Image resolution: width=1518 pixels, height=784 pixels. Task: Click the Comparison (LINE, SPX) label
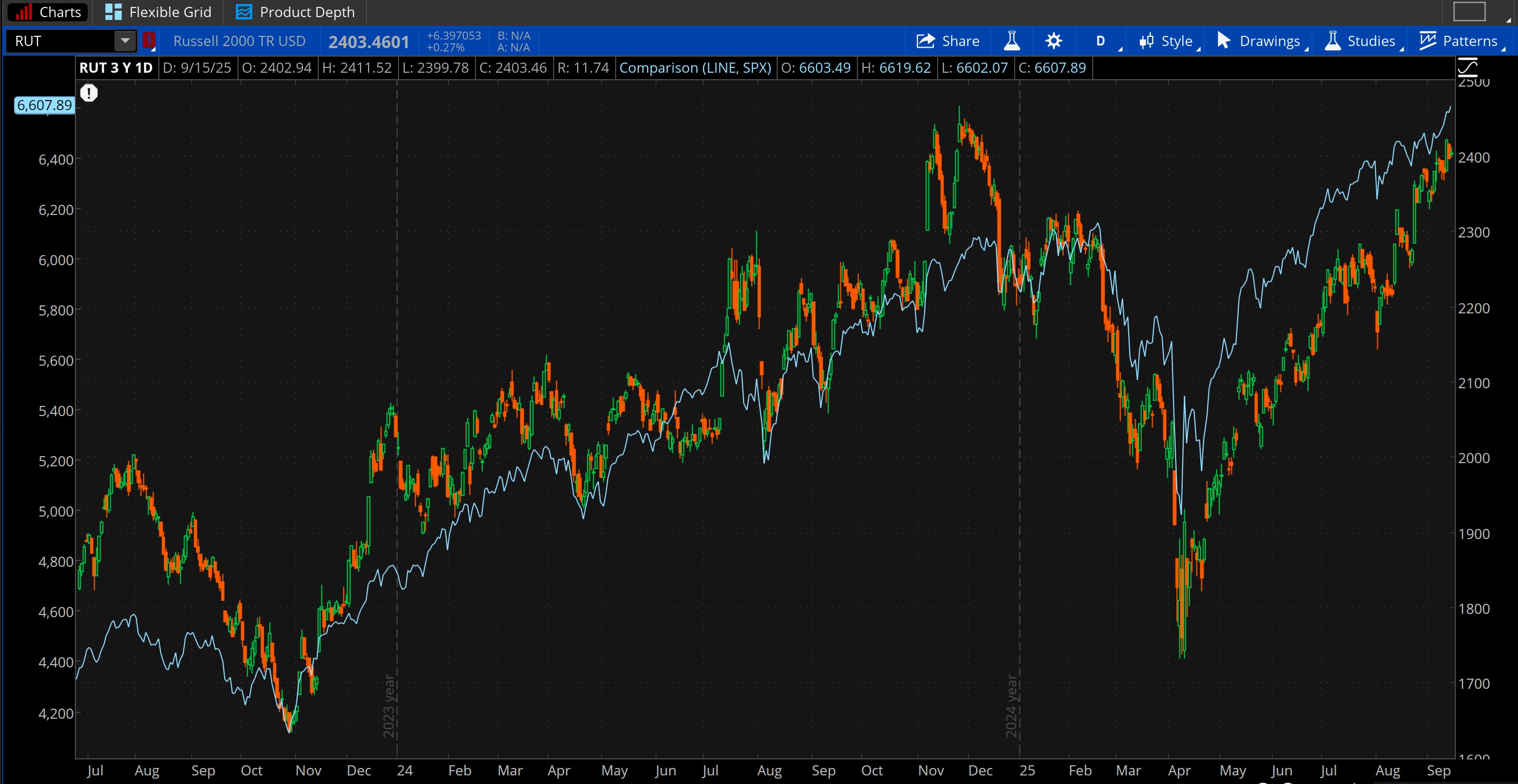[695, 68]
